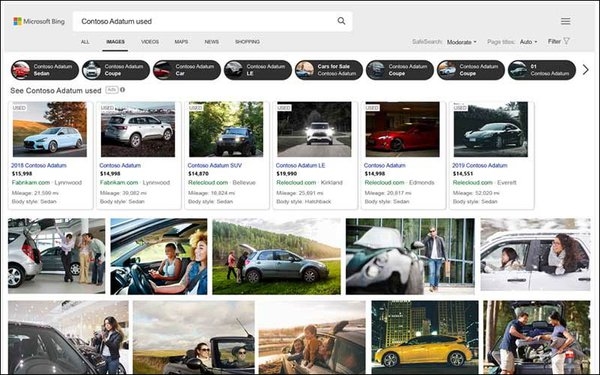Viewport: 600px width, 375px height.
Task: Switch to the Videos tab
Action: pyautogui.click(x=150, y=42)
